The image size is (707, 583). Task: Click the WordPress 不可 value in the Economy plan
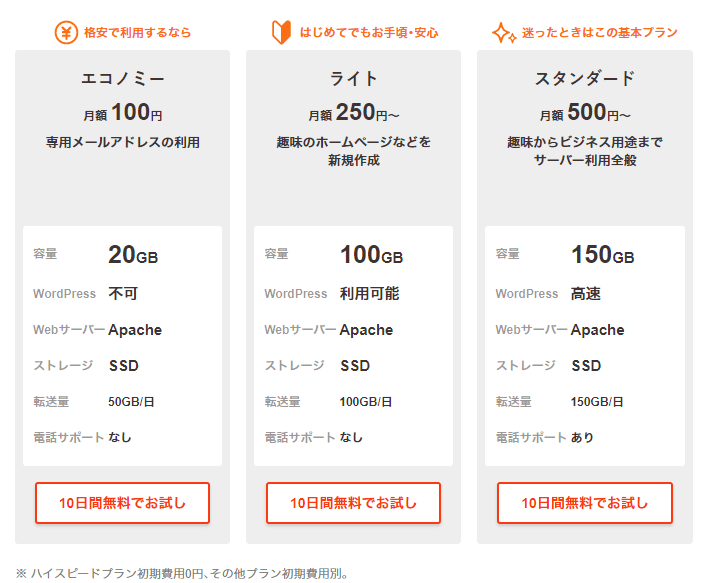[123, 294]
